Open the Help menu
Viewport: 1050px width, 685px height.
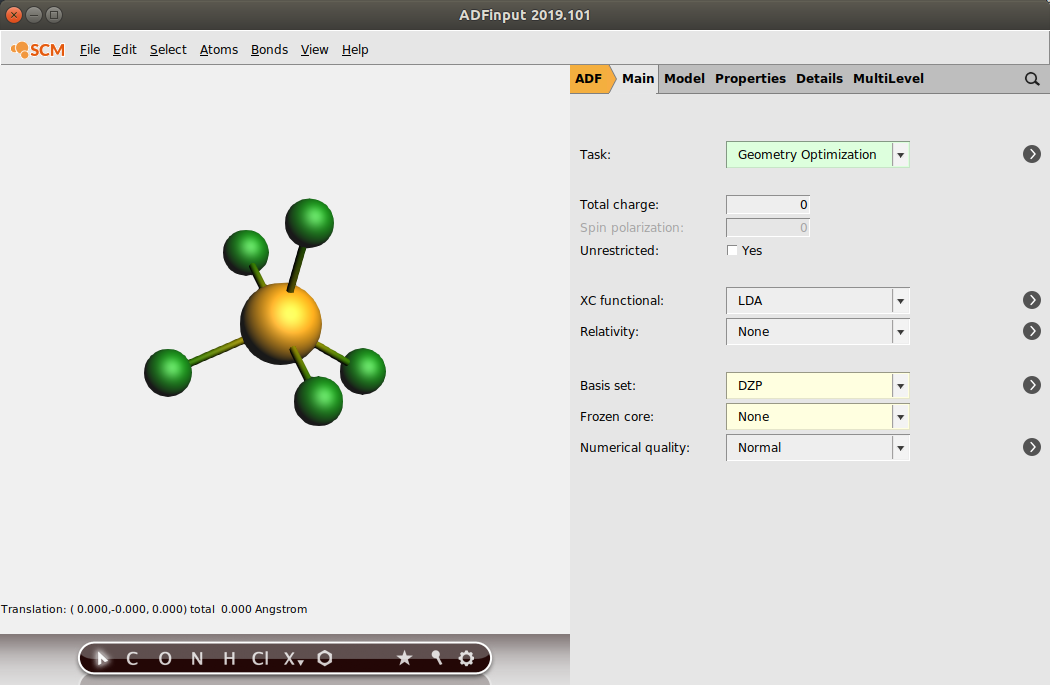pos(355,50)
